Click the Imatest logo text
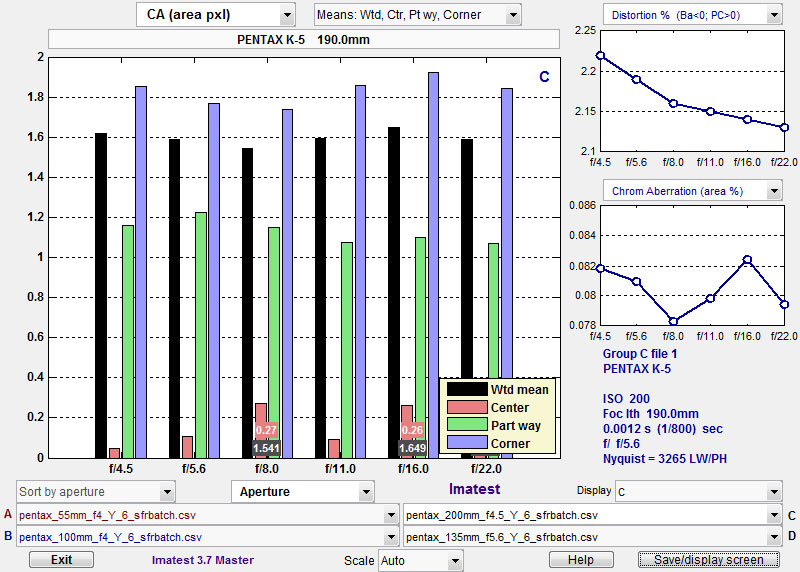Viewport: 800px width, 572px height. [474, 489]
